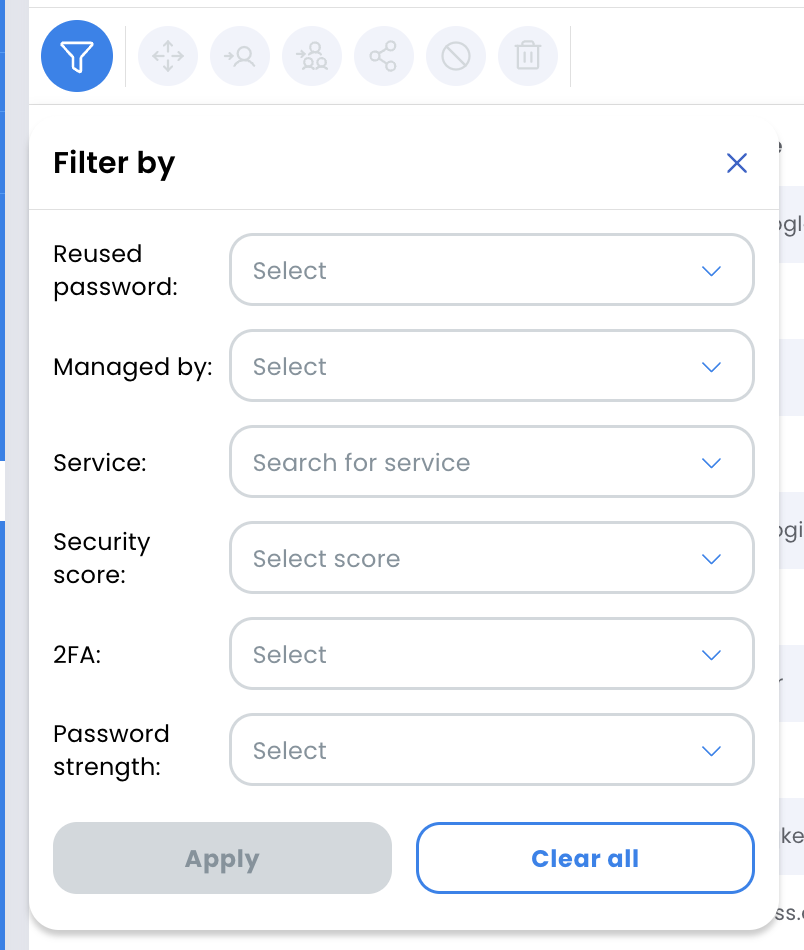Expand chevron in Password strength field
Image resolution: width=804 pixels, height=950 pixels.
pyautogui.click(x=711, y=751)
